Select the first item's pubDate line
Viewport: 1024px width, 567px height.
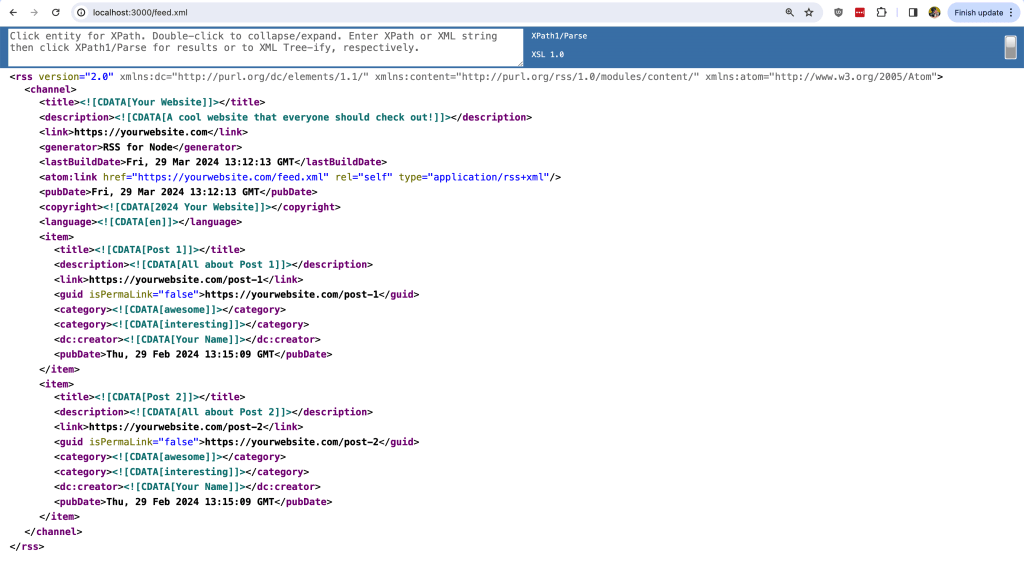click(193, 354)
